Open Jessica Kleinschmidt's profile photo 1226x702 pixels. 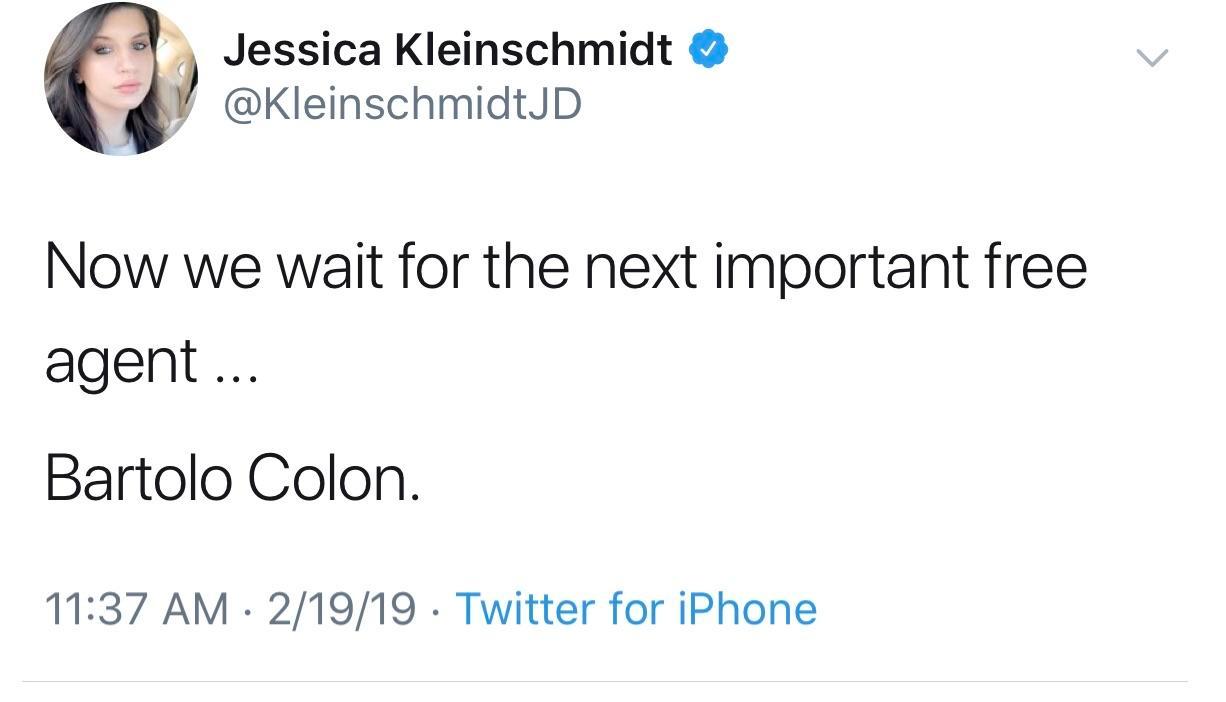pyautogui.click(x=120, y=80)
